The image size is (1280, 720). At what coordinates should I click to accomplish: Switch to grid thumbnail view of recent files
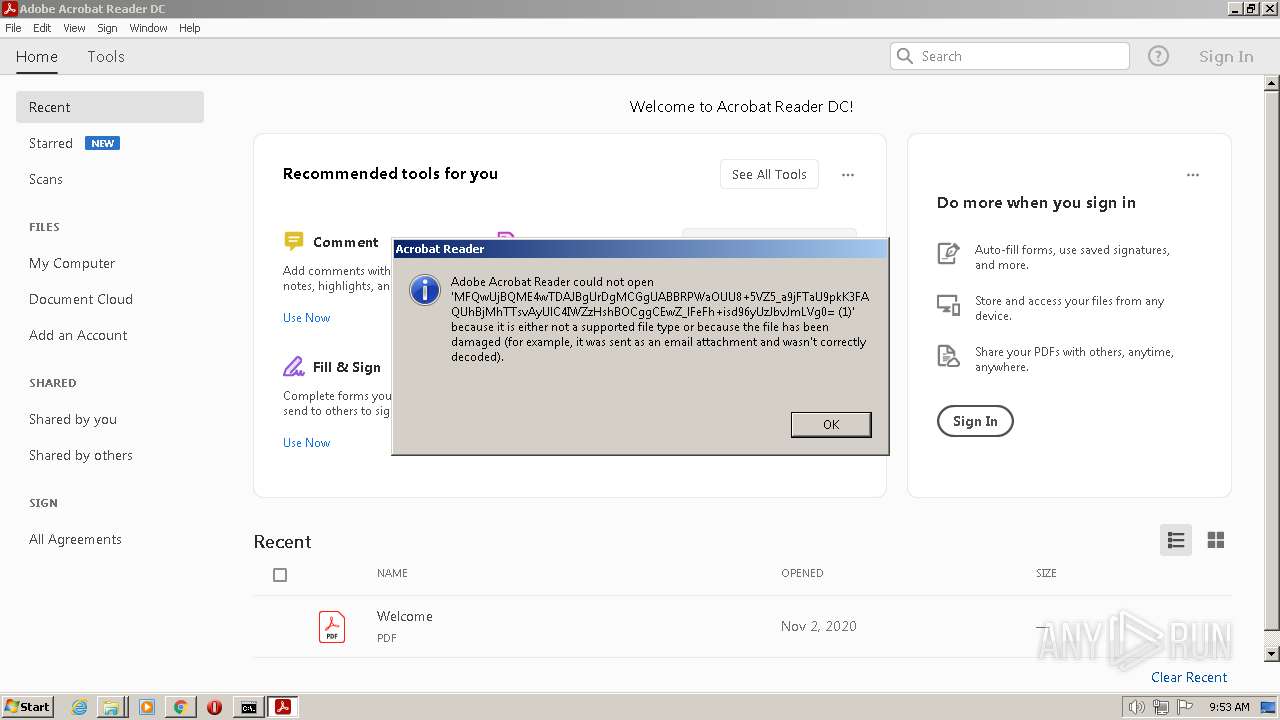1216,540
